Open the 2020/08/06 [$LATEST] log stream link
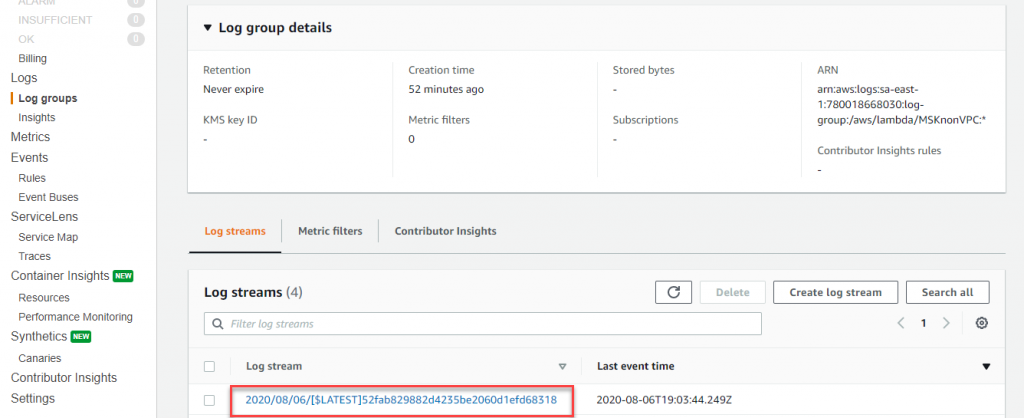Image resolution: width=1024 pixels, height=418 pixels. coord(401,400)
